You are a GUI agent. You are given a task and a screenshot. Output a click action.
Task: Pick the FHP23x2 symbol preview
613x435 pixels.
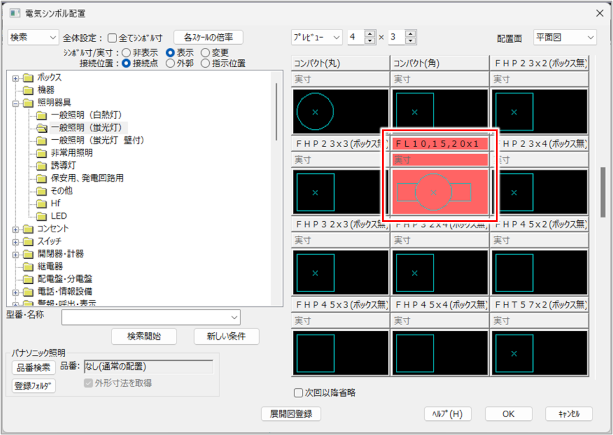point(539,110)
